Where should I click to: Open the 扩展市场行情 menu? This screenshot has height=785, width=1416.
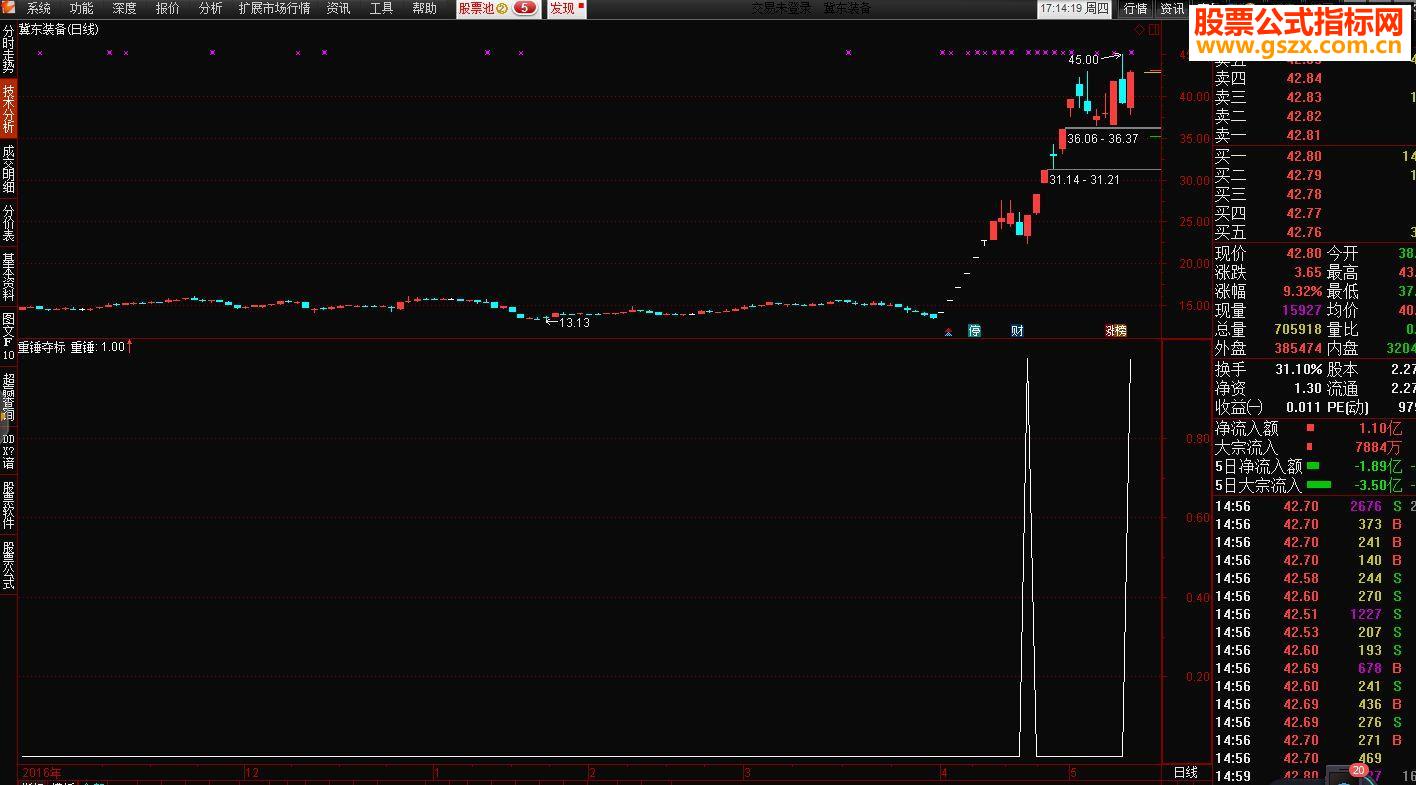click(274, 8)
